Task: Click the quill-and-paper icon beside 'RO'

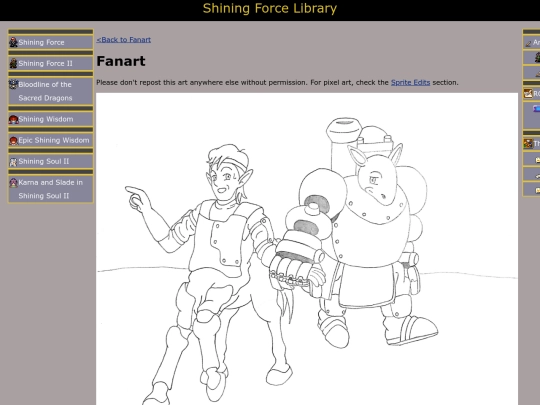Action: pos(528,93)
